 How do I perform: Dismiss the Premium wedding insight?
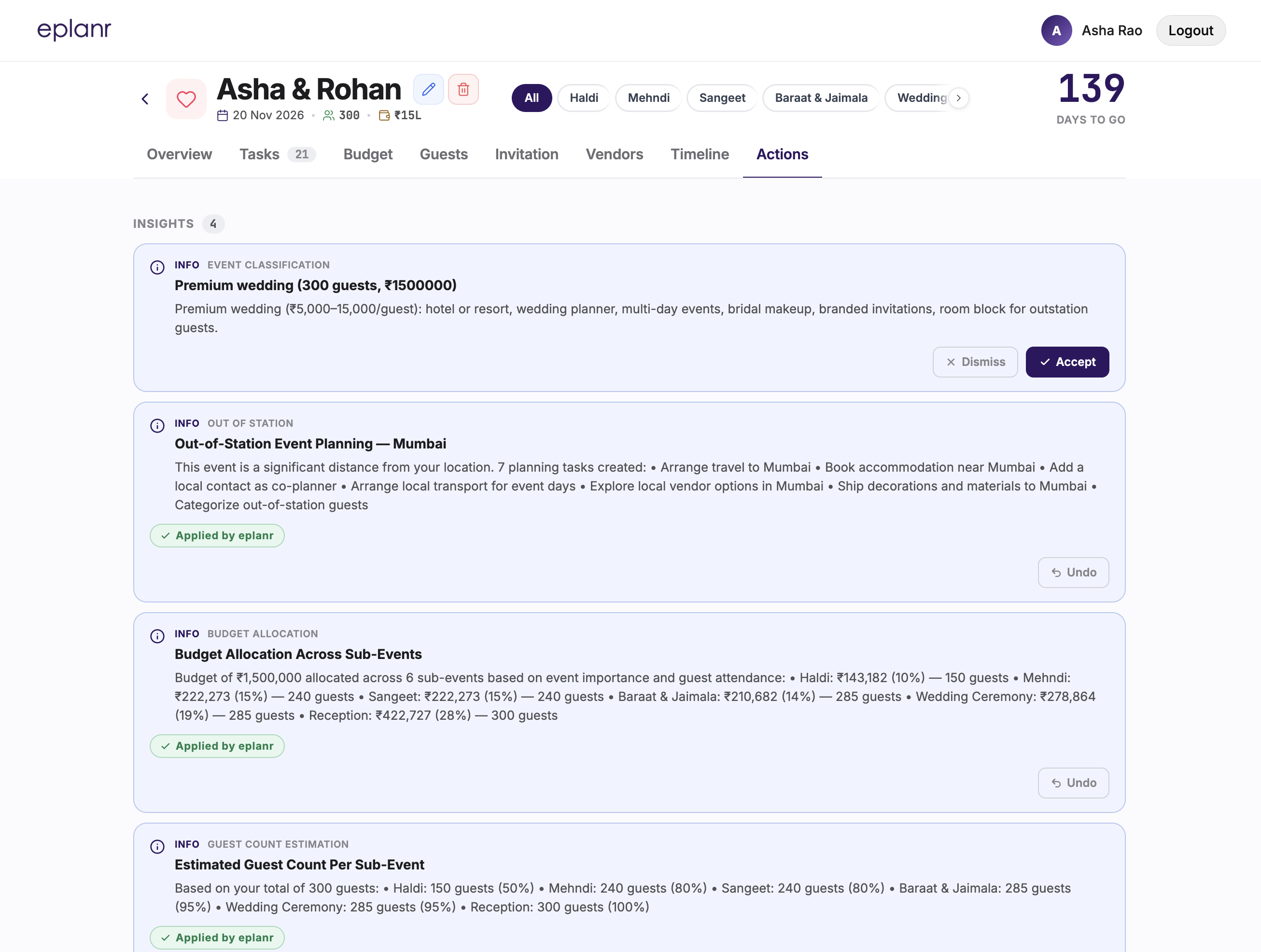(x=975, y=362)
